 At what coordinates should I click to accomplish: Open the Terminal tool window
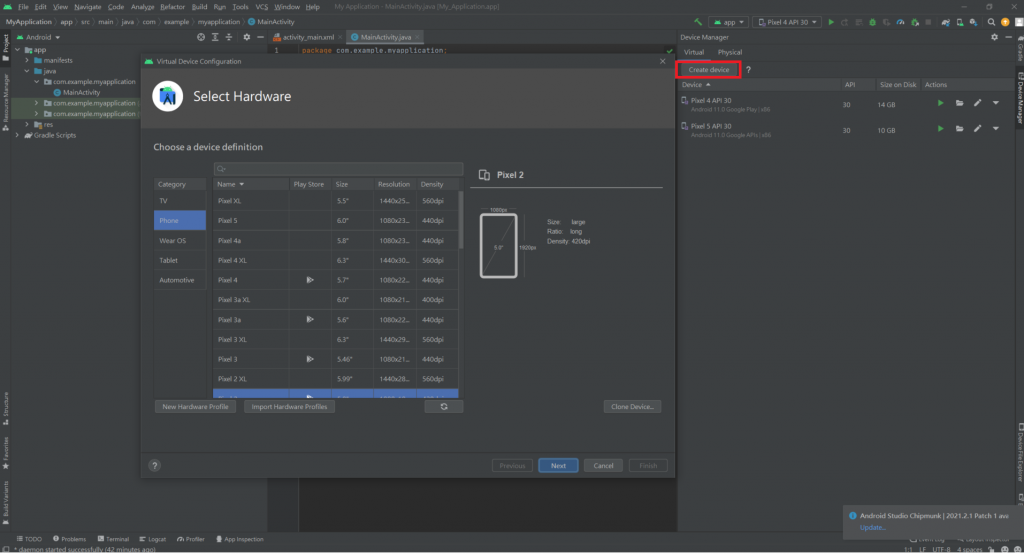coord(113,539)
